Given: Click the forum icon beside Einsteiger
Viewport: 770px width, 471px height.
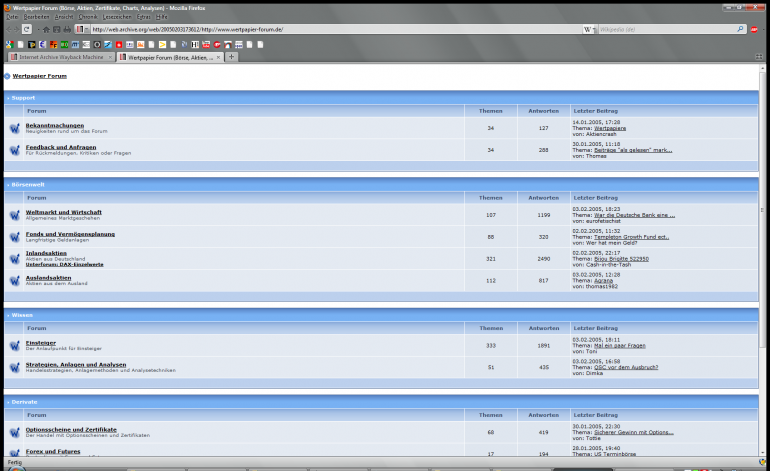Looking at the screenshot, I should point(15,346).
